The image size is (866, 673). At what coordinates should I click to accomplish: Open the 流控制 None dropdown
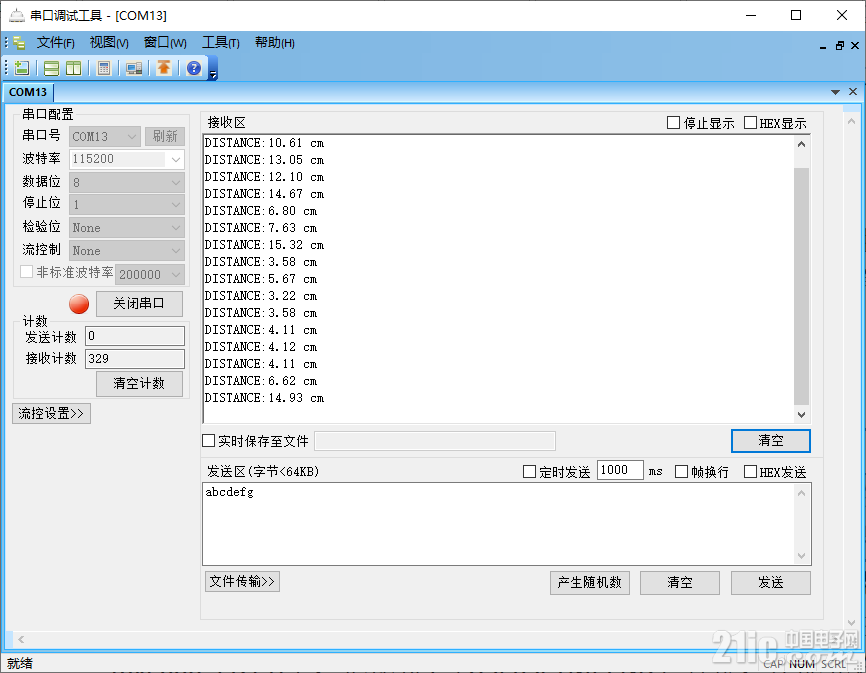[127, 251]
